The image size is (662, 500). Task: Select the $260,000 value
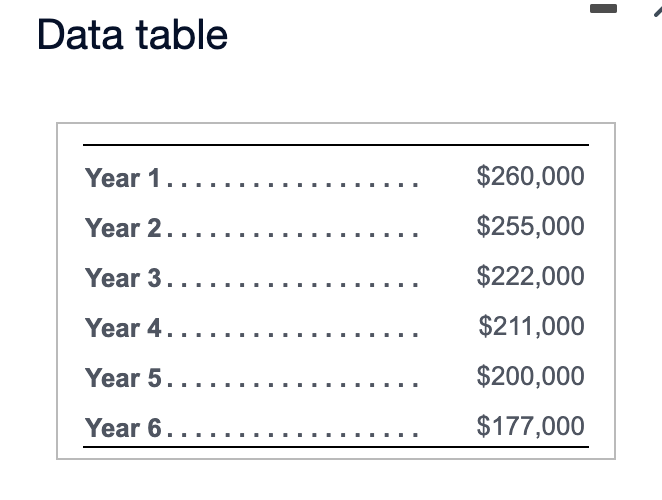coord(531,176)
